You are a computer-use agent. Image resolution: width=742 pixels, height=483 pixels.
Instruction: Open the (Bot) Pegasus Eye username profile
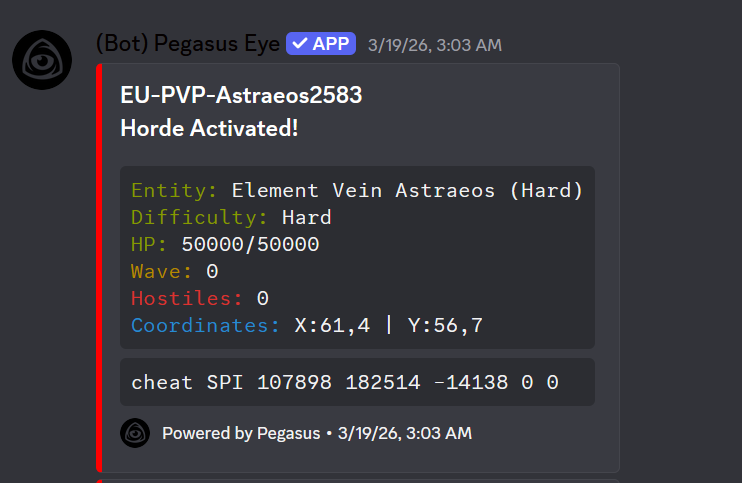[x=186, y=45]
